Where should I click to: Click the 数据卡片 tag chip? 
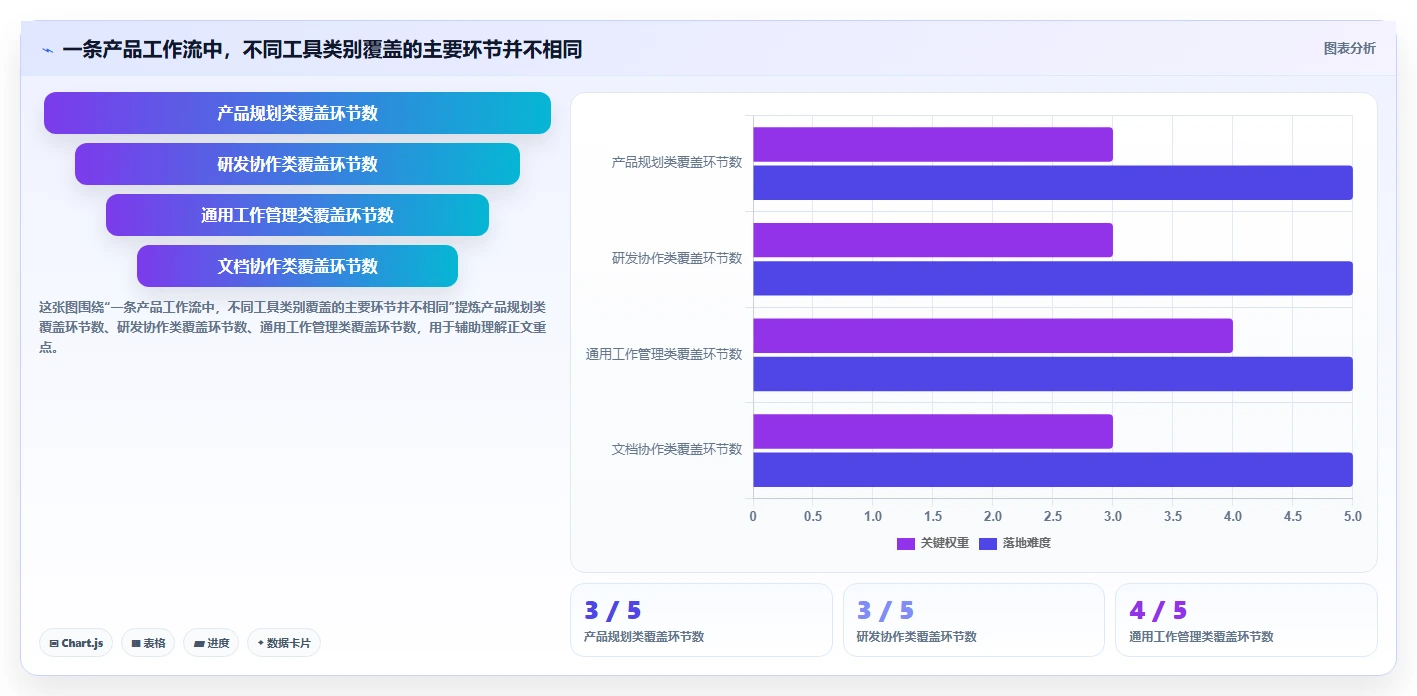[284, 643]
